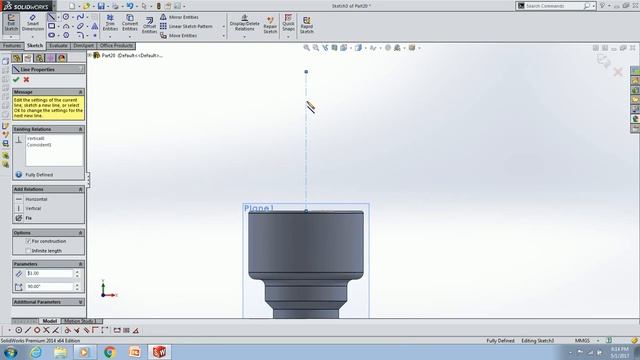Select Coincident1 in Existing Relations list

coord(39,145)
